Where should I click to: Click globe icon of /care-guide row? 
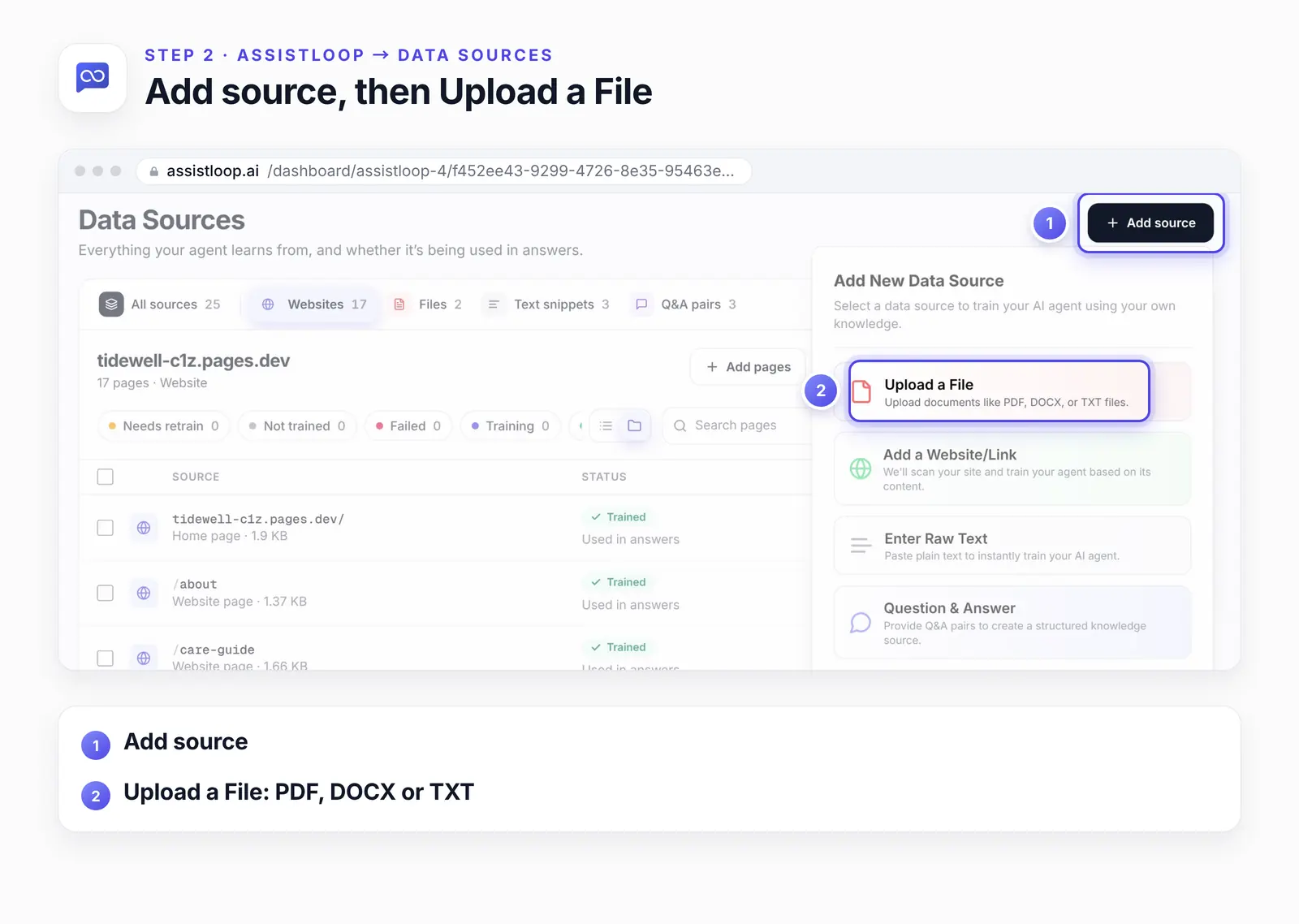pyautogui.click(x=144, y=658)
